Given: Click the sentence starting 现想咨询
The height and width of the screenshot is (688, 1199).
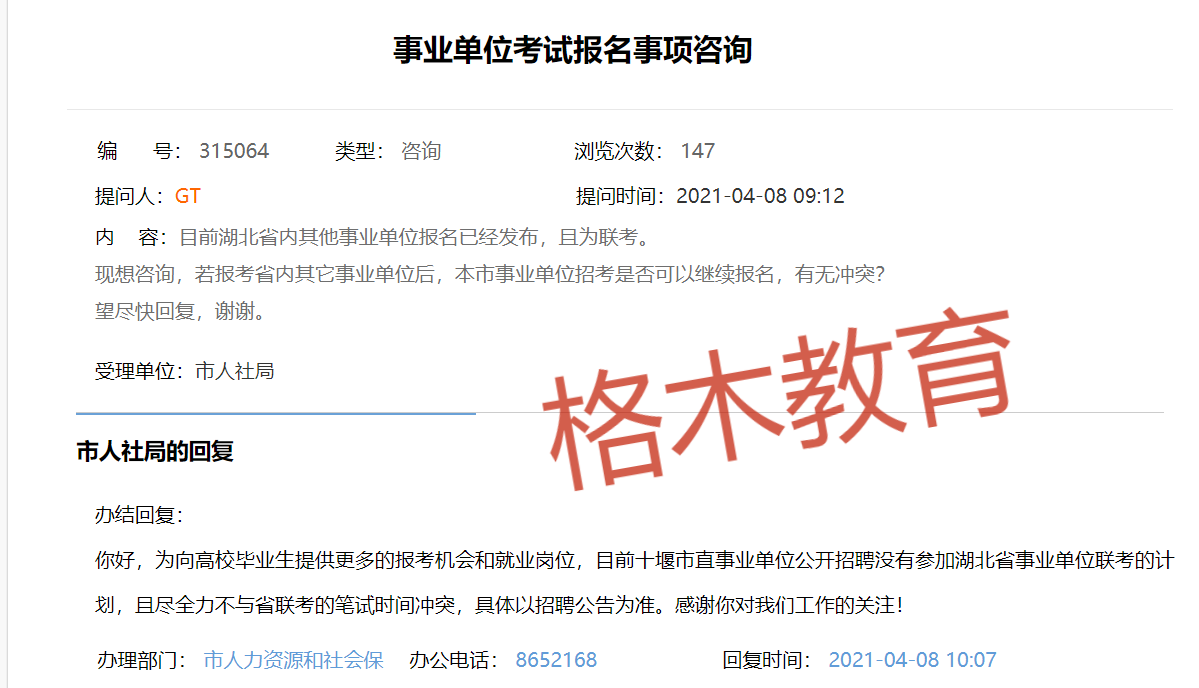Looking at the screenshot, I should coord(490,274).
